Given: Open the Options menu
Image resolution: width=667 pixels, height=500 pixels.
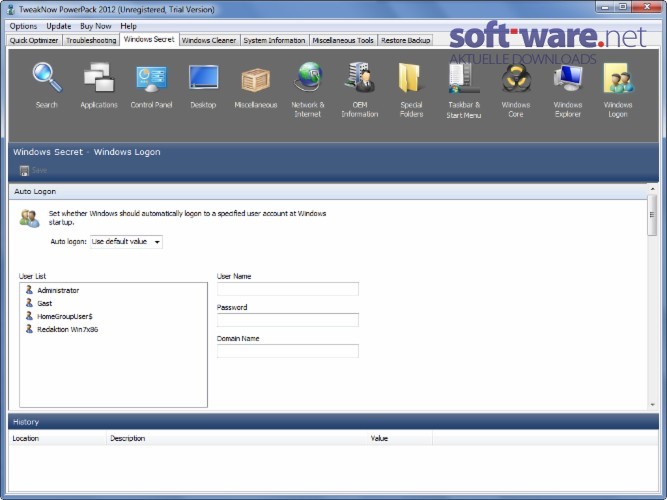Looking at the screenshot, I should 23,26.
